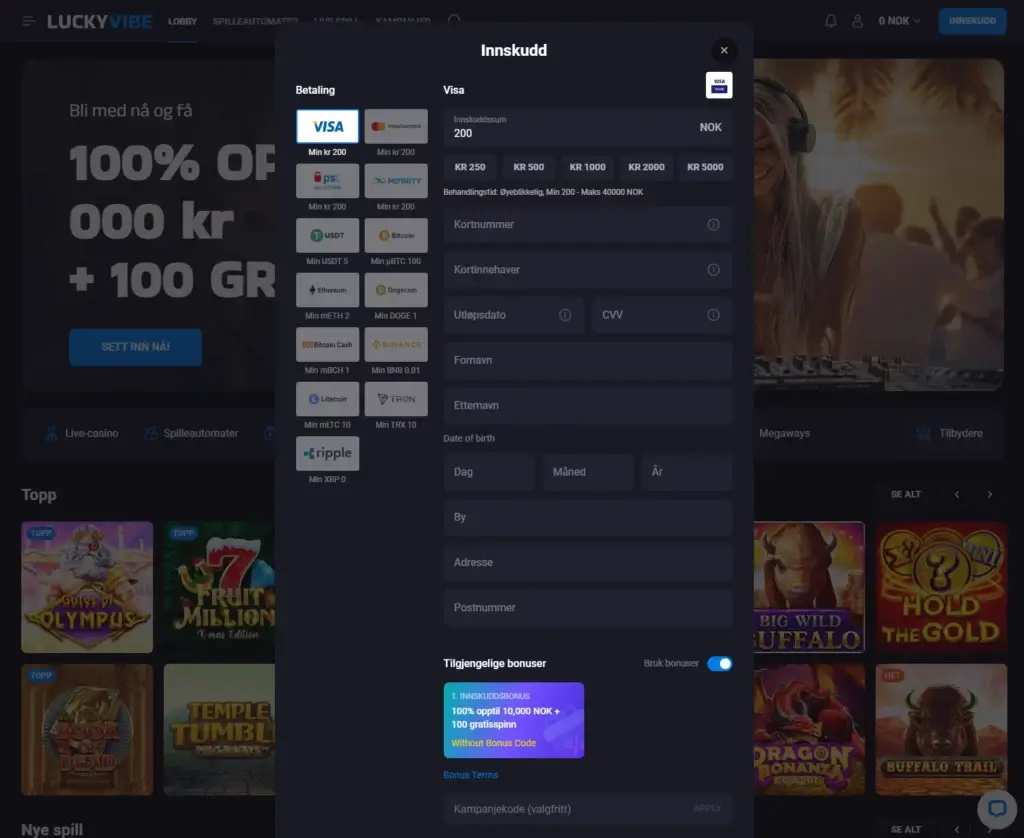Click the Visa card icon beside the heading

point(719,85)
